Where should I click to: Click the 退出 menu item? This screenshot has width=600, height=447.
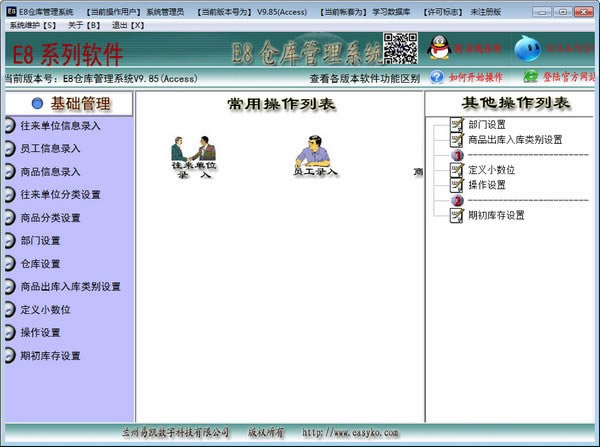coord(139,23)
